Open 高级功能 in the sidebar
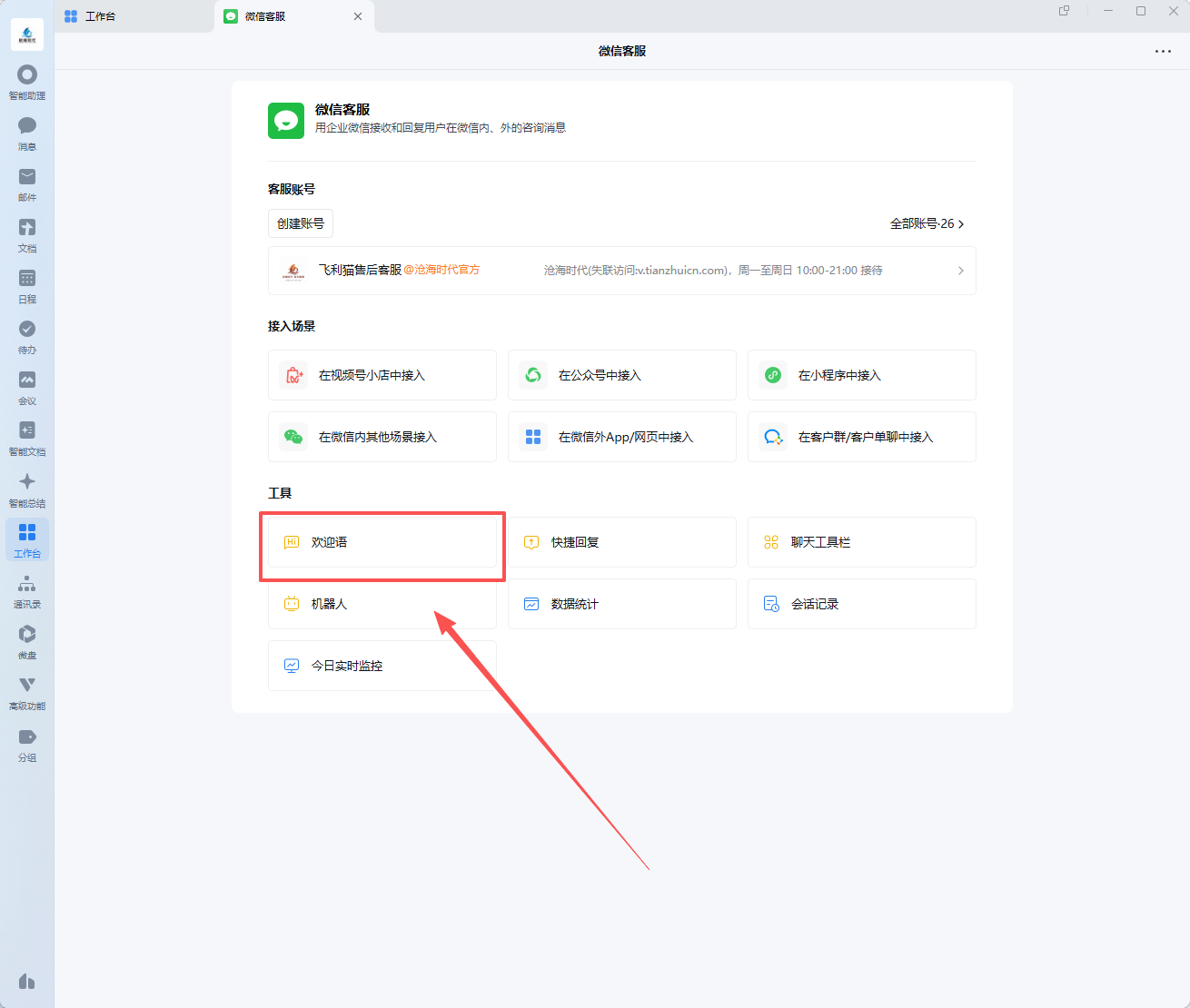Image resolution: width=1190 pixels, height=1008 pixels. pos(27,693)
